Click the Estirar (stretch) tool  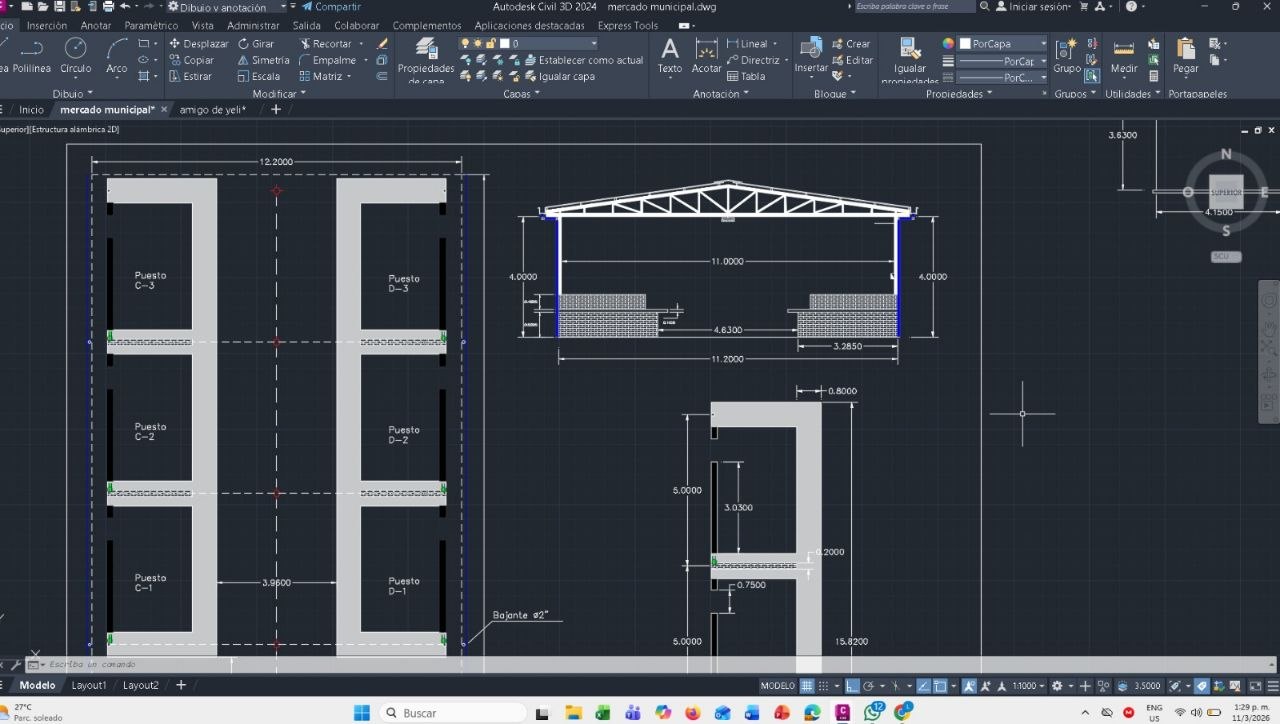tap(191, 76)
